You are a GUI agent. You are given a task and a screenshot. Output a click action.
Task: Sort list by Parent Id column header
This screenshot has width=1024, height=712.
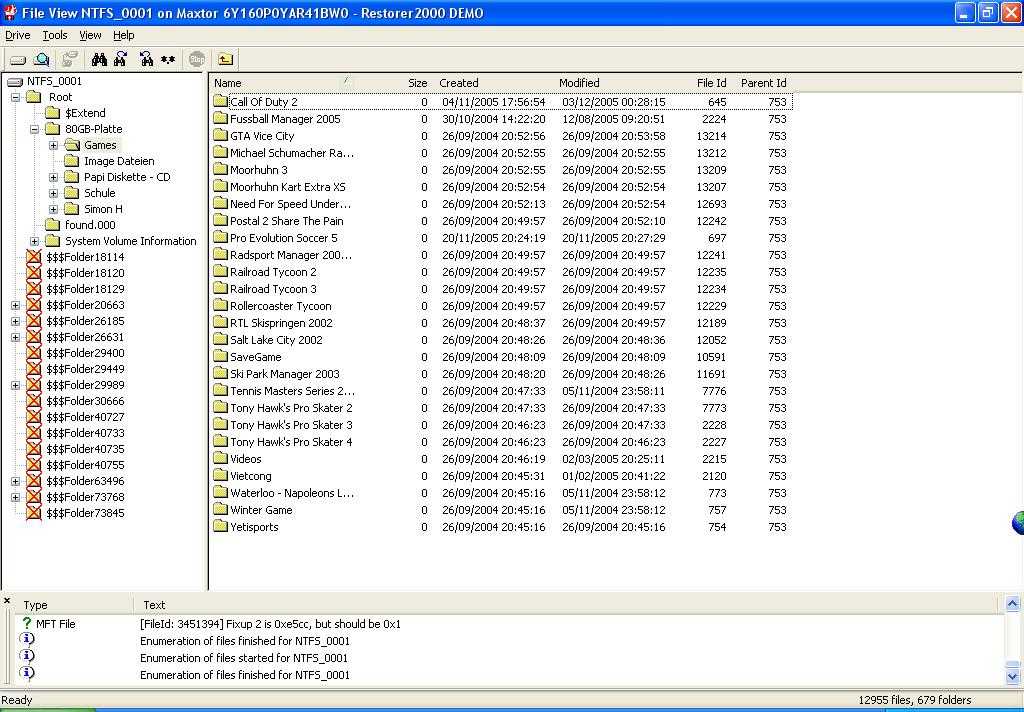[x=763, y=83]
